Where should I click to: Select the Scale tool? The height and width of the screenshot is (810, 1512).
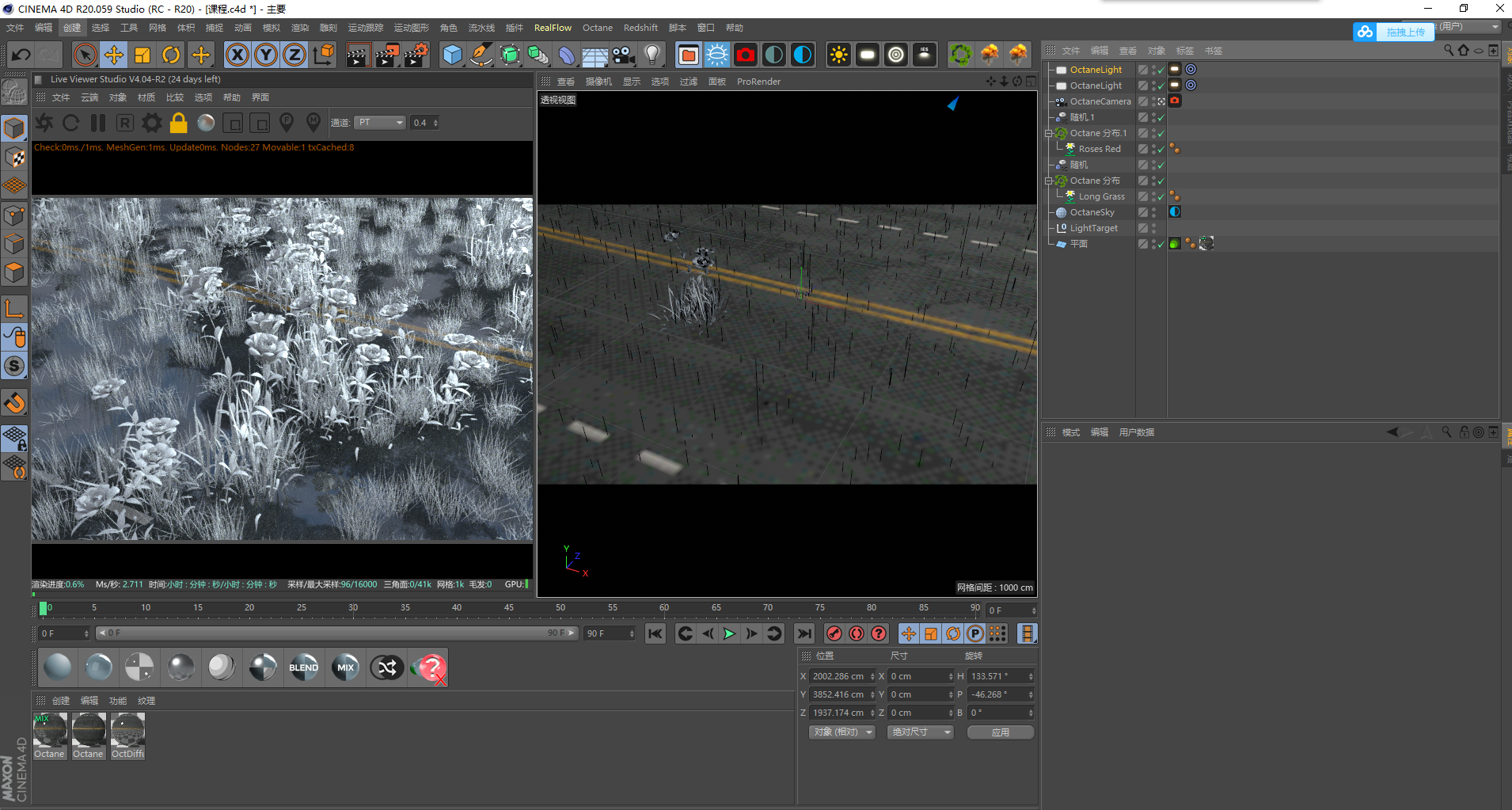point(142,55)
